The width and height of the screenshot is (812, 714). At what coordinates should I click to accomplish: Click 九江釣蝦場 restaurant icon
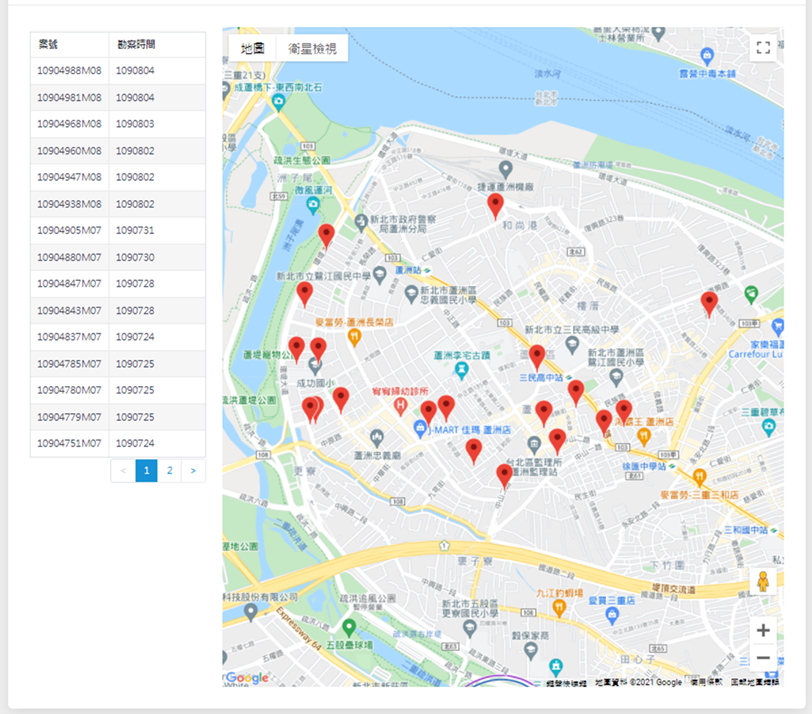pos(559,608)
